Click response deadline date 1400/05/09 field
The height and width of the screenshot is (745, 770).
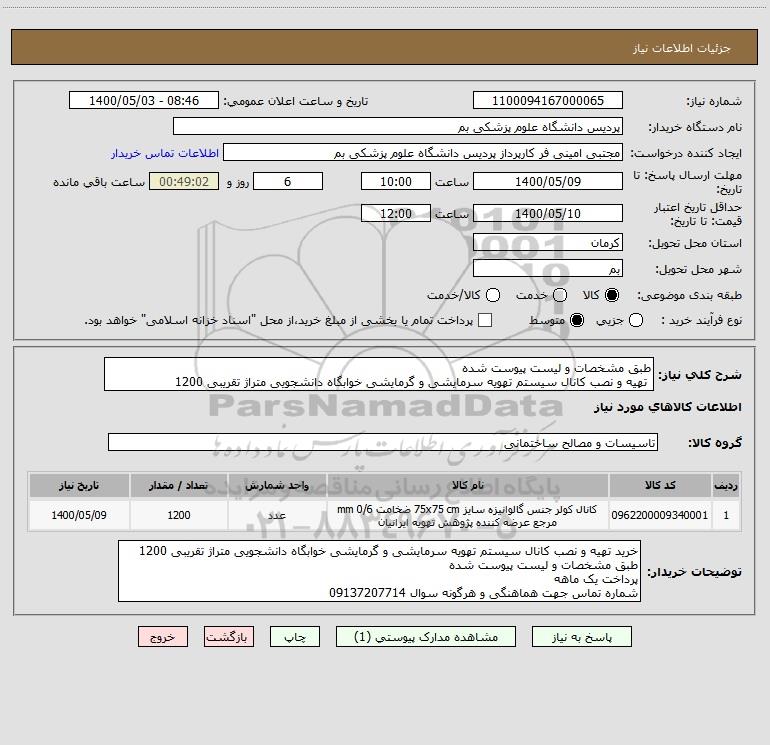548,181
